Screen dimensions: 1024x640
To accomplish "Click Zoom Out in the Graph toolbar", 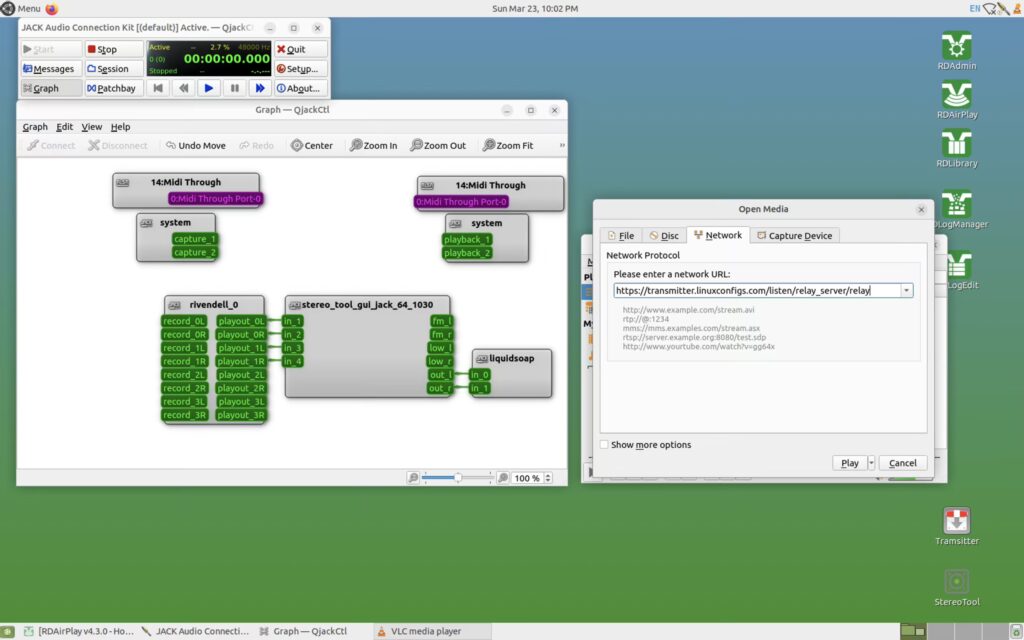I will pyautogui.click(x=438, y=146).
